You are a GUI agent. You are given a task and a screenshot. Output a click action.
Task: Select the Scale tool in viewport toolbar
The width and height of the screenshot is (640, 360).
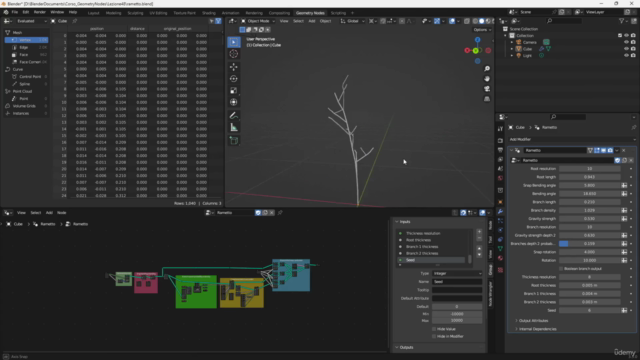(233, 90)
